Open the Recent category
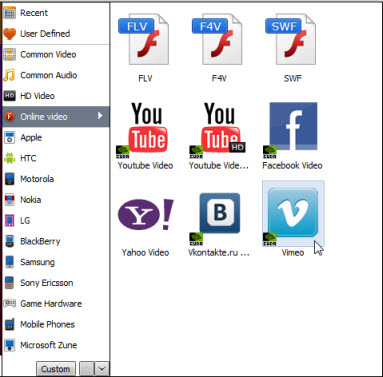This screenshot has height=377, width=383. (56, 13)
